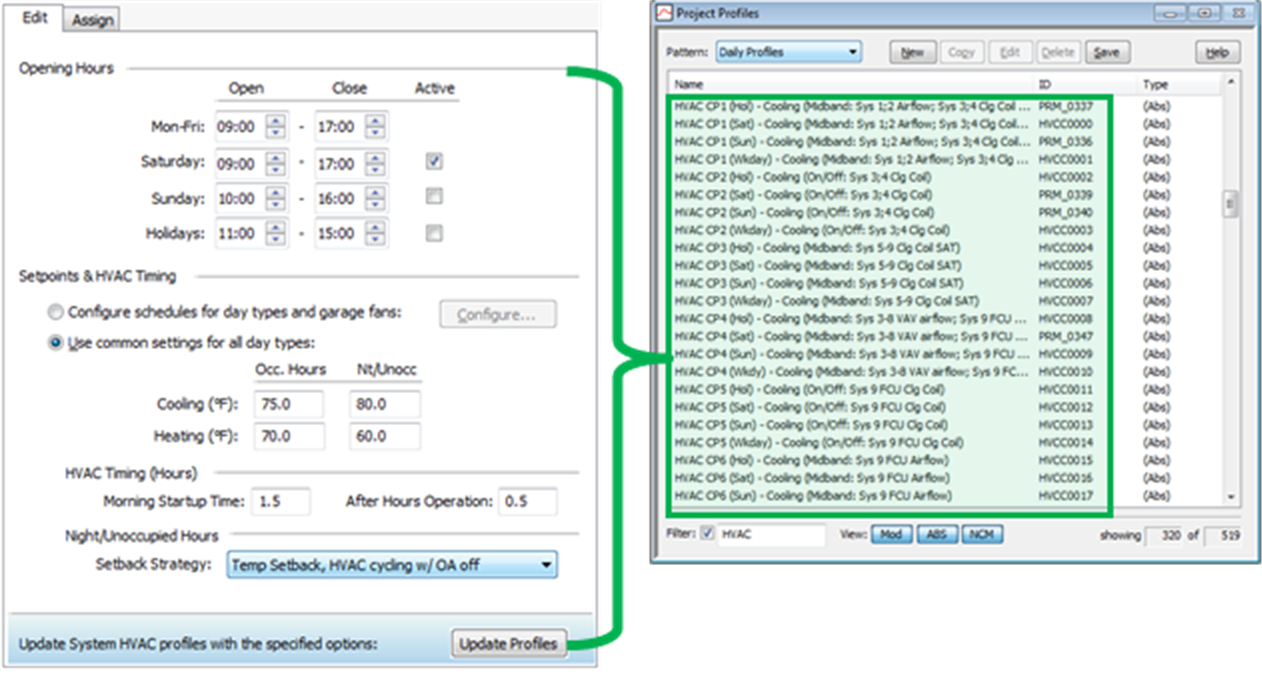The height and width of the screenshot is (677, 1262).
Task: Toggle the NCM view button
Action: [980, 535]
